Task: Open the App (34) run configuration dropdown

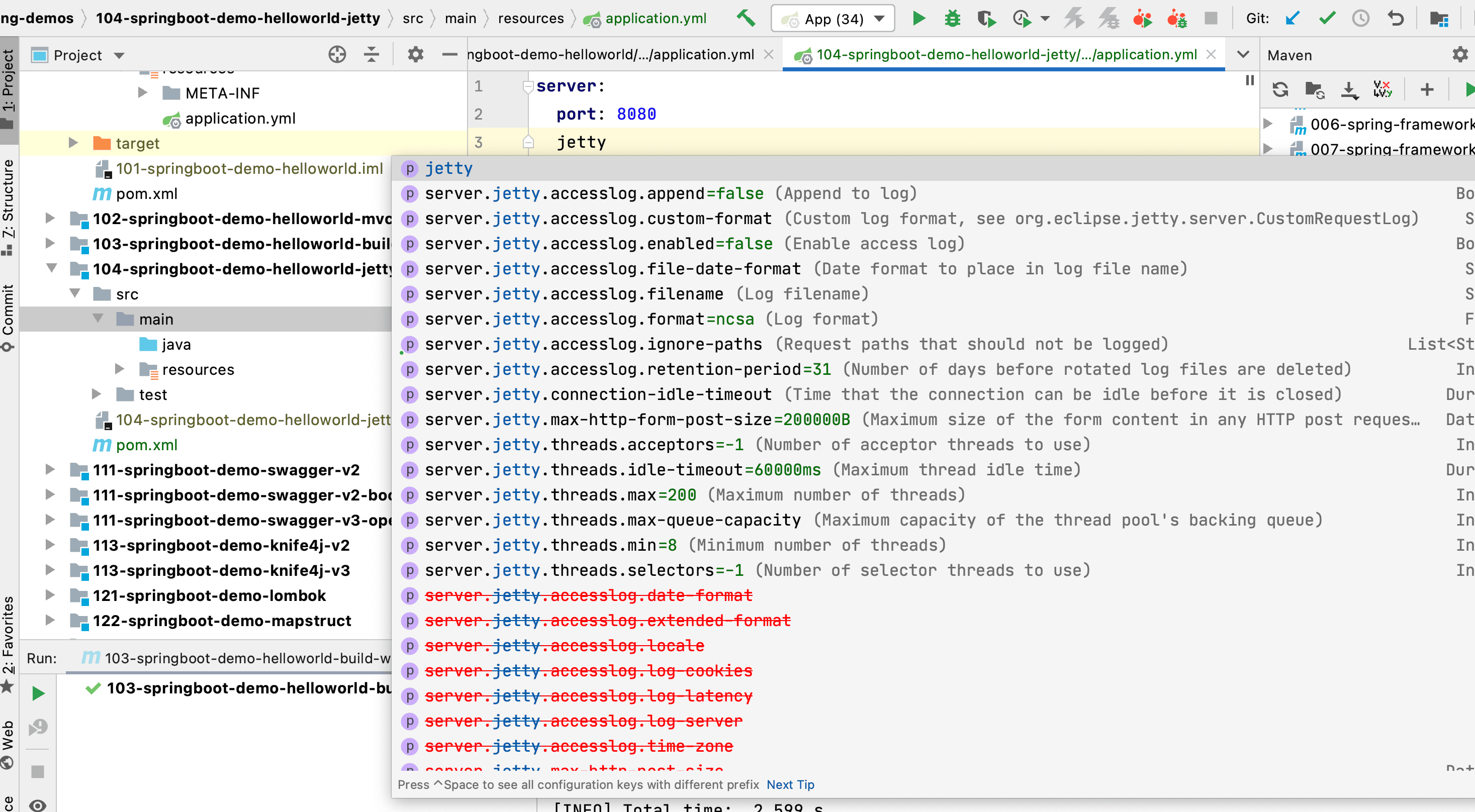Action: [x=833, y=18]
